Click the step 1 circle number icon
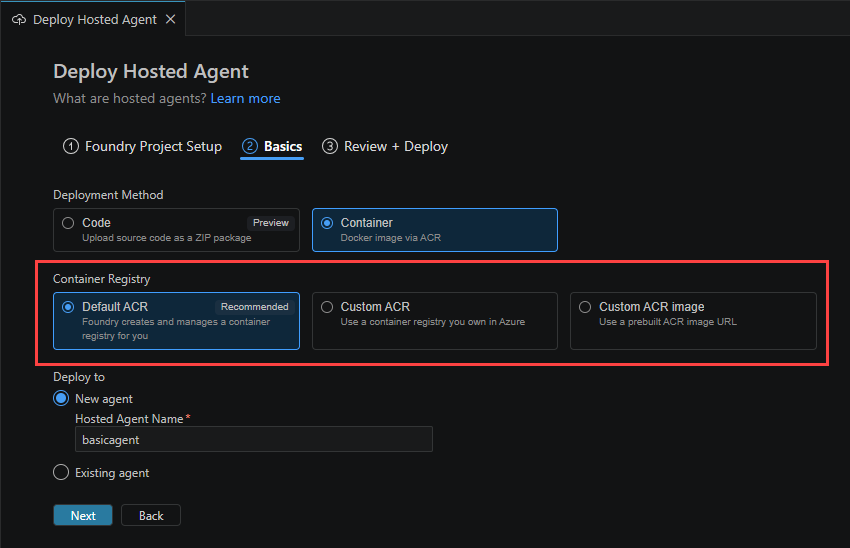 point(70,146)
